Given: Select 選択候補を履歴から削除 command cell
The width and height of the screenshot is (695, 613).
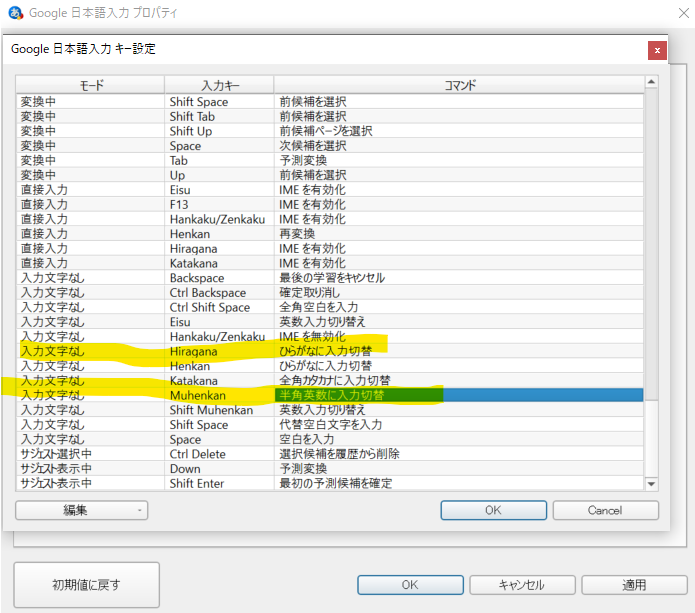Looking at the screenshot, I should (x=459, y=454).
